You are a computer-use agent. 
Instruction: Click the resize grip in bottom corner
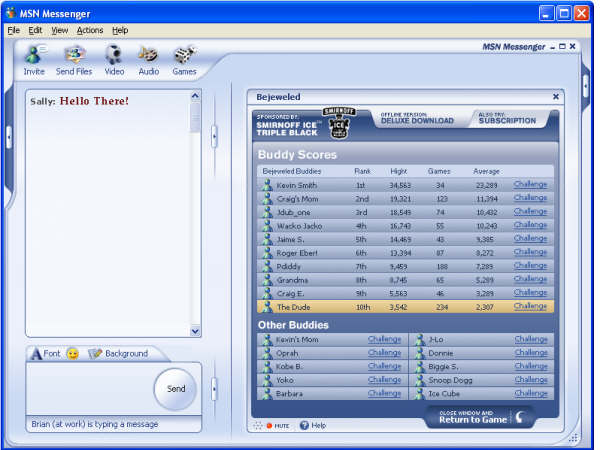pos(573,438)
